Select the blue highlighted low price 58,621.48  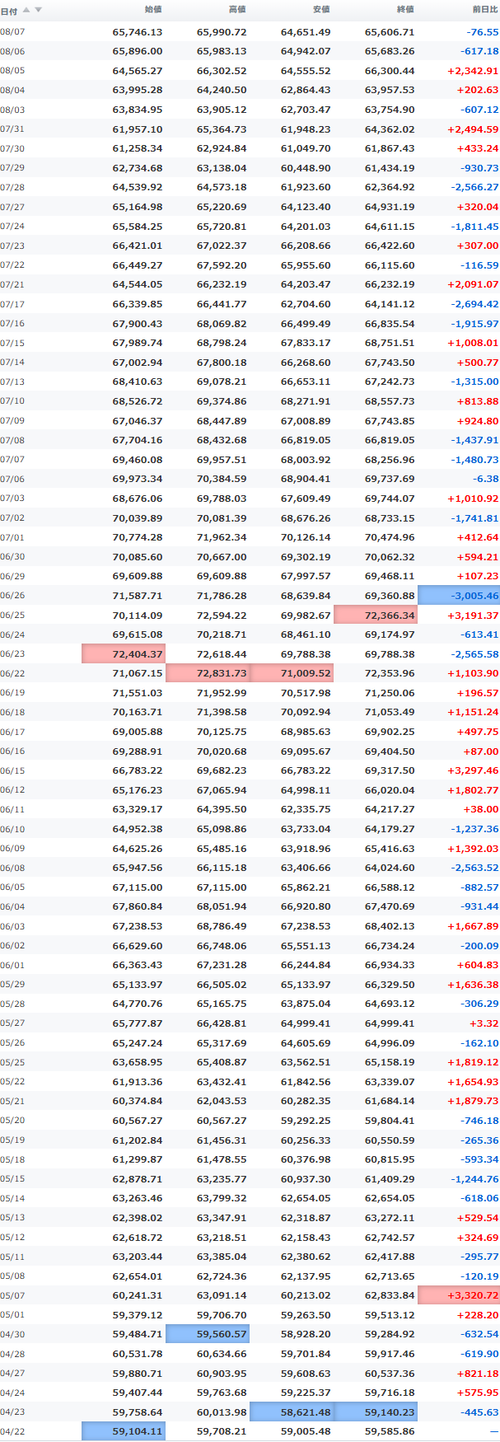pyautogui.click(x=291, y=1411)
